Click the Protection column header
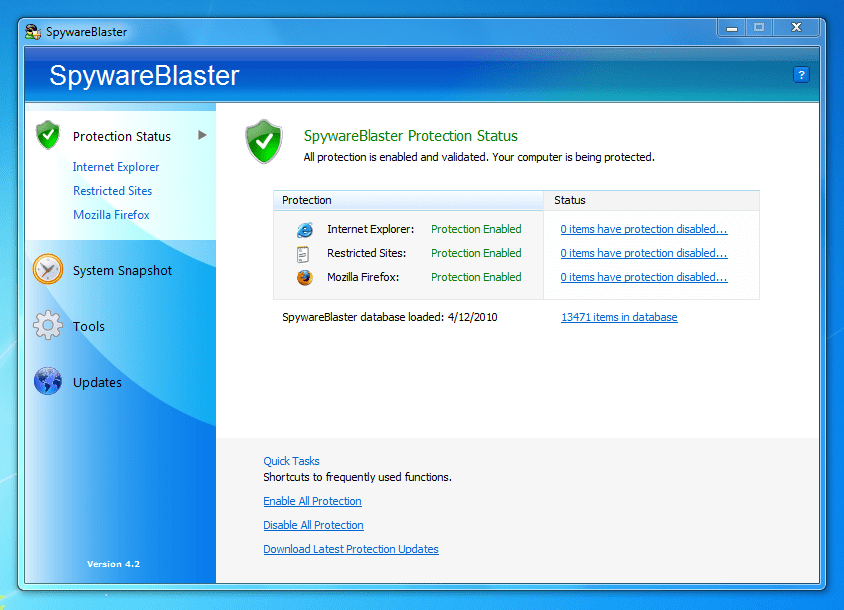 pyautogui.click(x=409, y=200)
